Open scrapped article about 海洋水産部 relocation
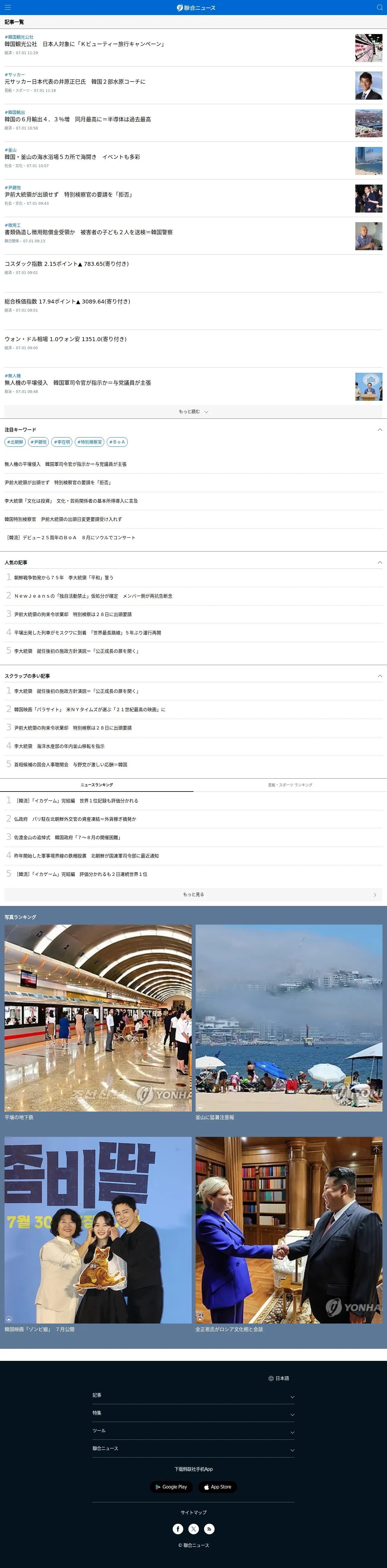The height and width of the screenshot is (1568, 387). (x=59, y=746)
